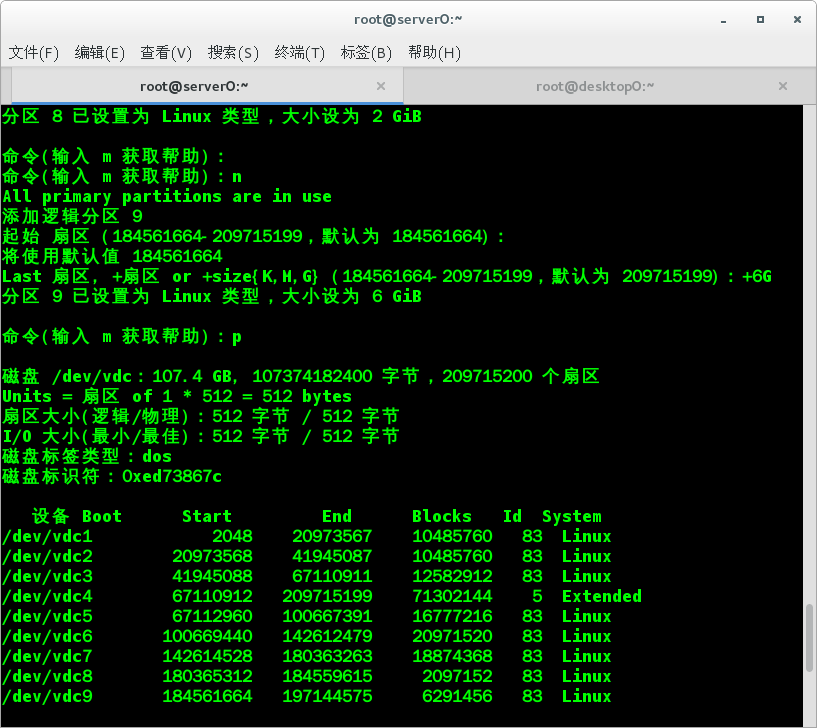Click 'All primary partitions are in use' line
Screen dimensions: 817x728
point(167,196)
